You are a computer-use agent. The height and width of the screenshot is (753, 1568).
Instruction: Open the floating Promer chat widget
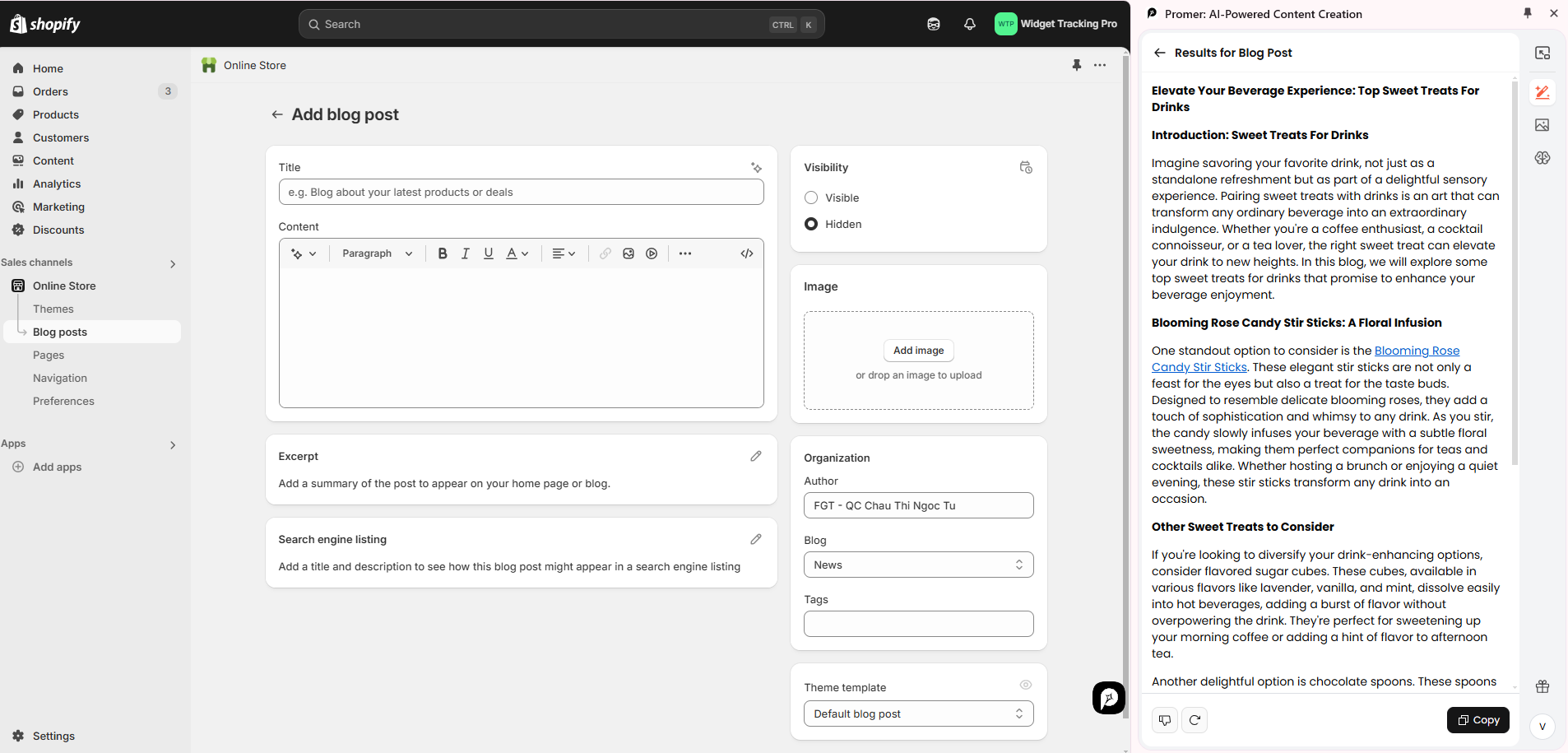(1109, 698)
